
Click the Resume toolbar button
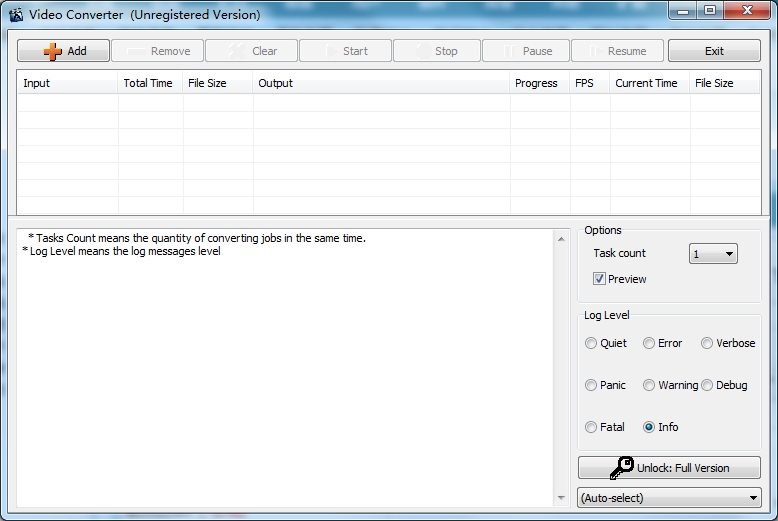point(617,51)
